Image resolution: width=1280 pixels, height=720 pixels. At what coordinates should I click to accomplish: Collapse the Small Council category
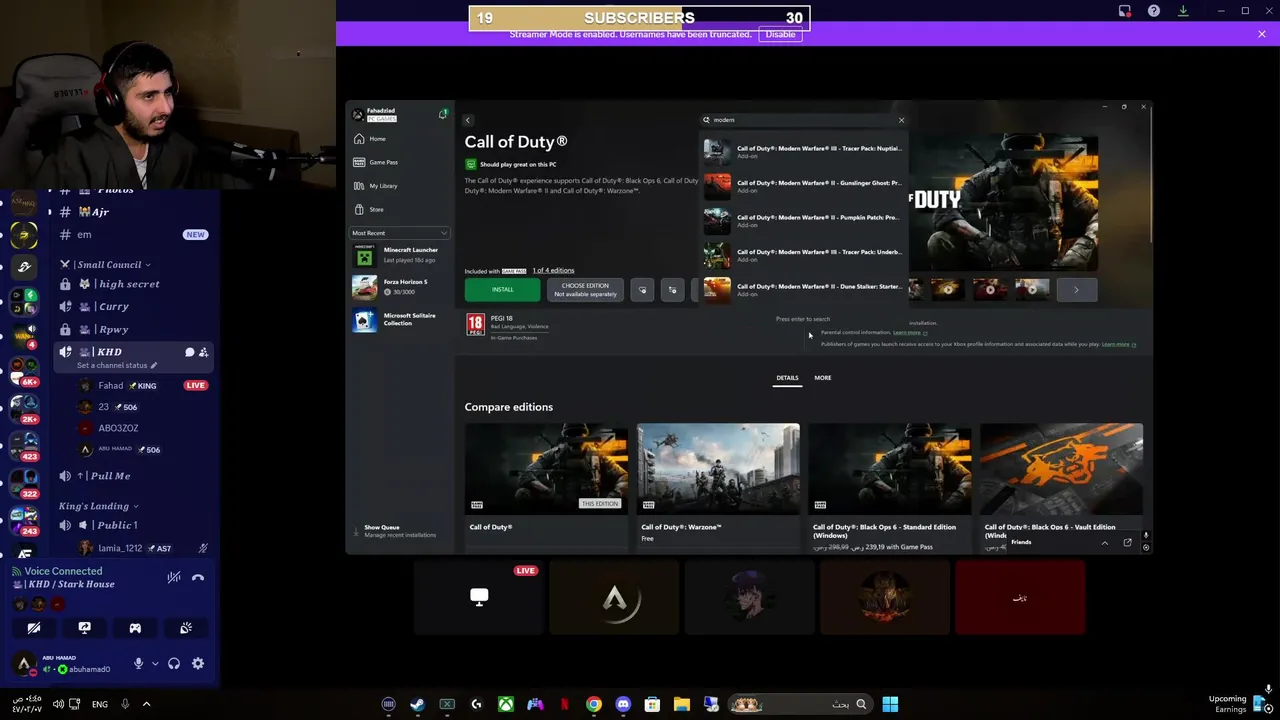[x=105, y=265]
